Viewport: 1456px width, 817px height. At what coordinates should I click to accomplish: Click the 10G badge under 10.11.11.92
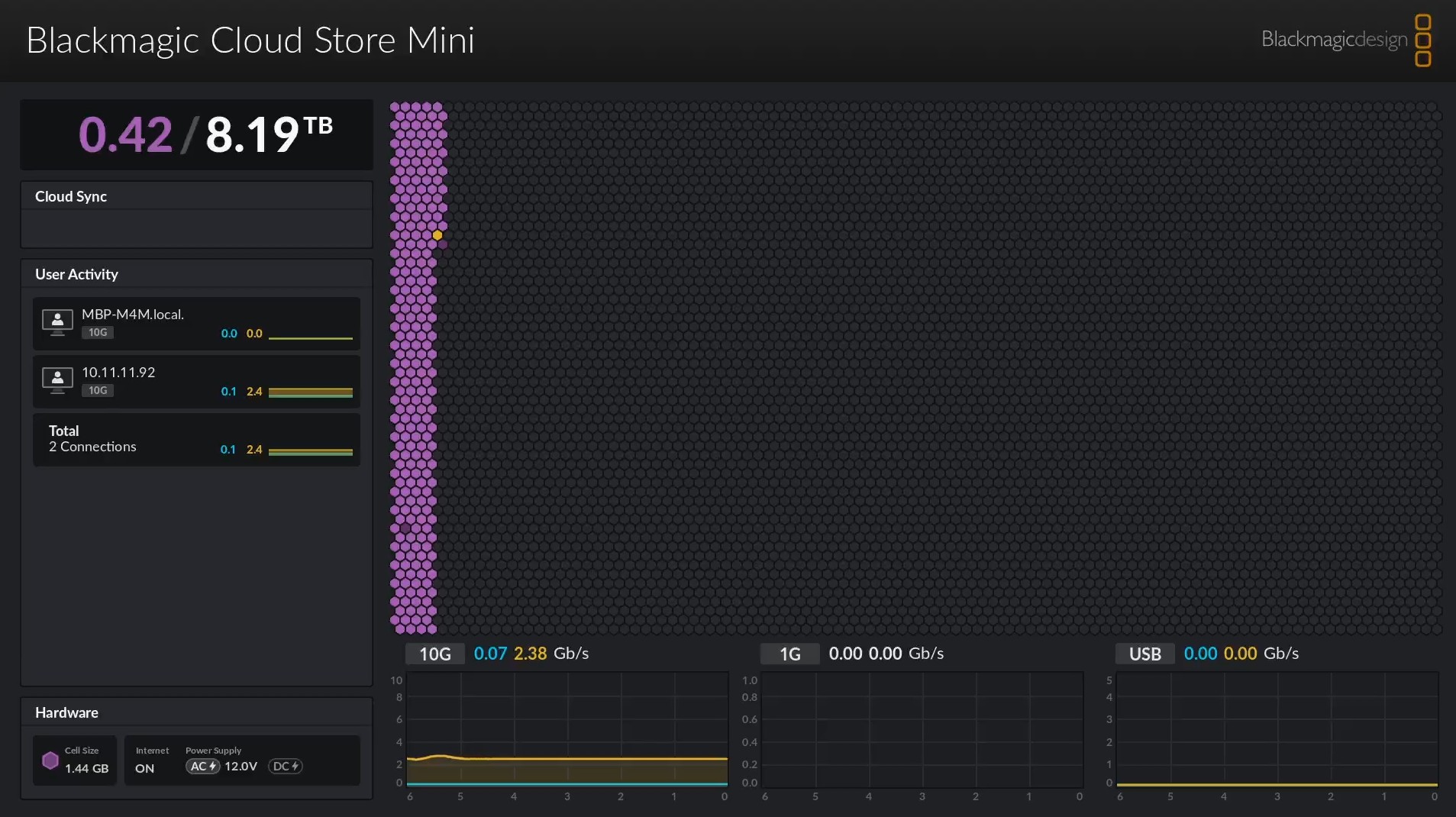98,391
